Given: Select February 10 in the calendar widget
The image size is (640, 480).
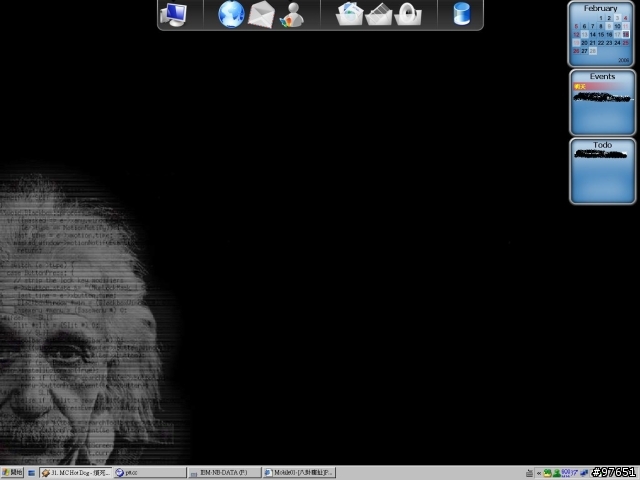Looking at the screenshot, I should pos(617,26).
